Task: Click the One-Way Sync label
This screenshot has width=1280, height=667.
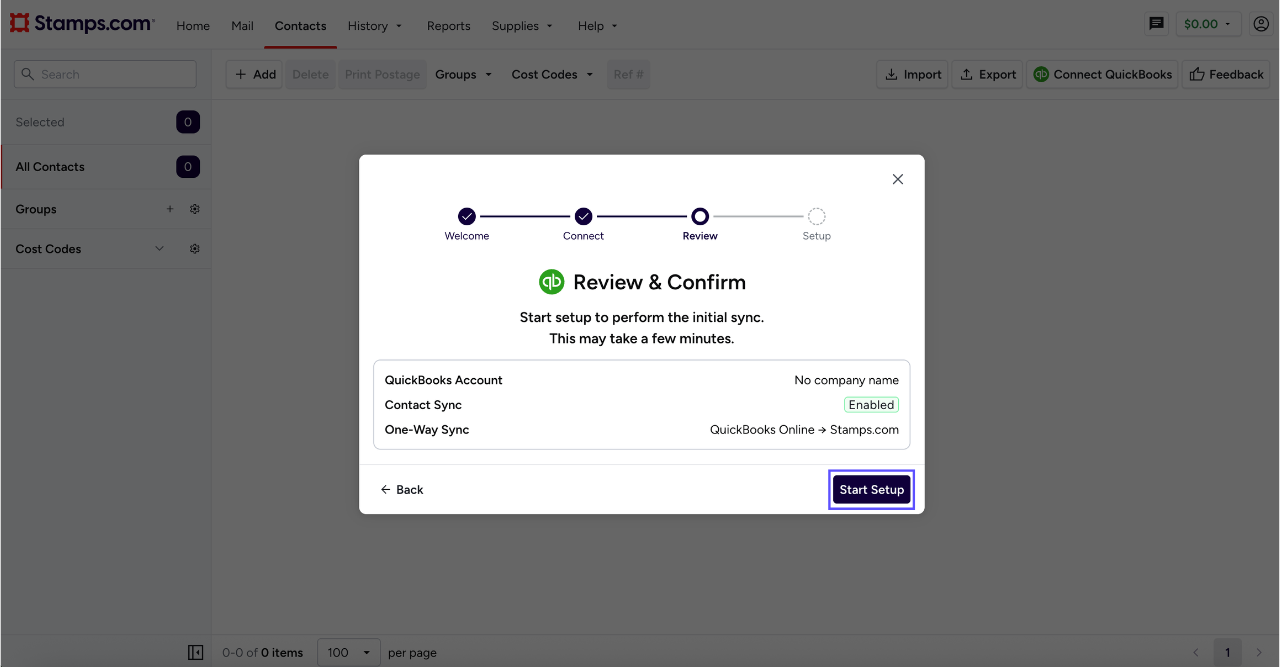Action: [x=427, y=430]
